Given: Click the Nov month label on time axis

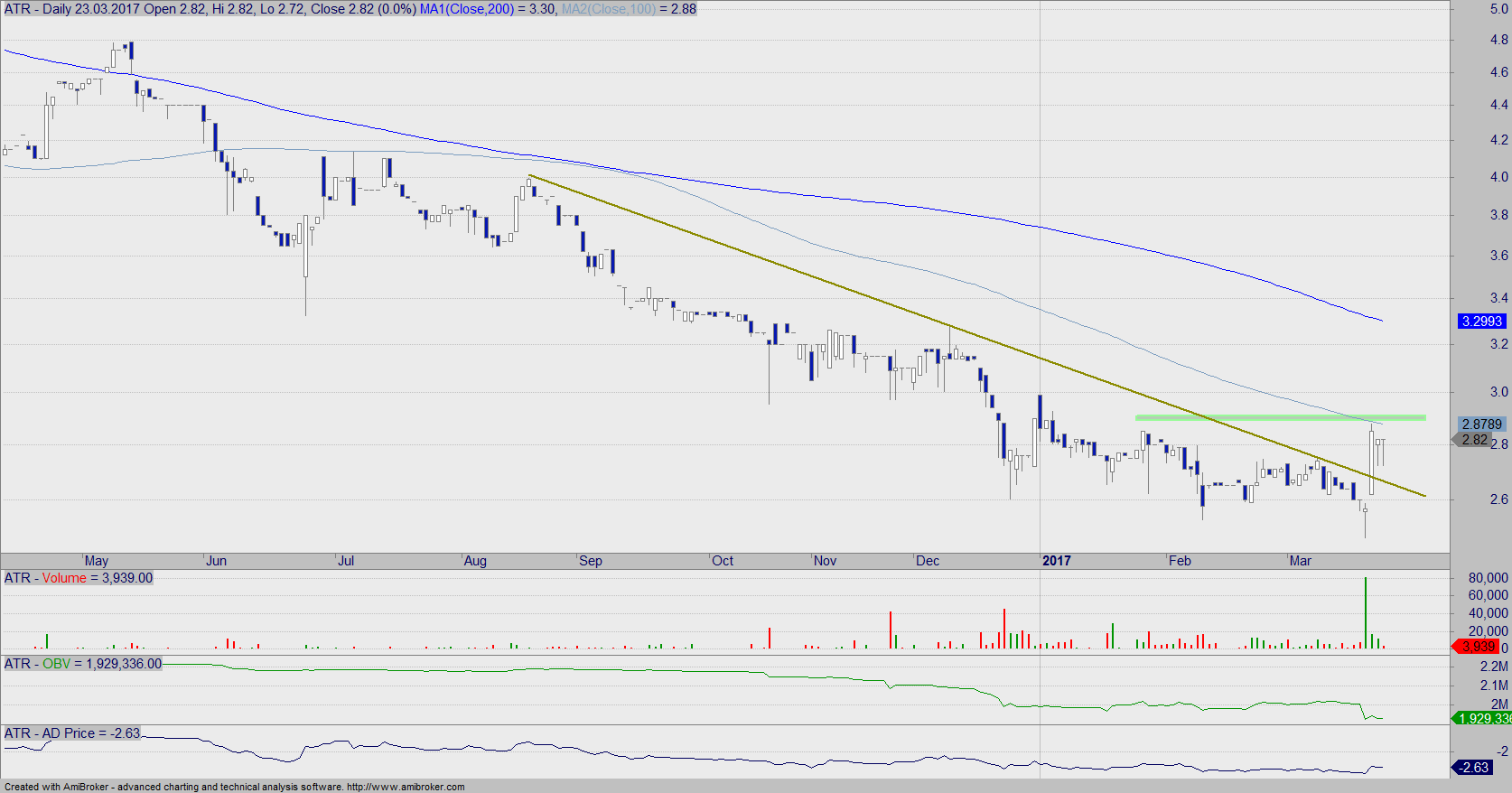Looking at the screenshot, I should (x=825, y=561).
